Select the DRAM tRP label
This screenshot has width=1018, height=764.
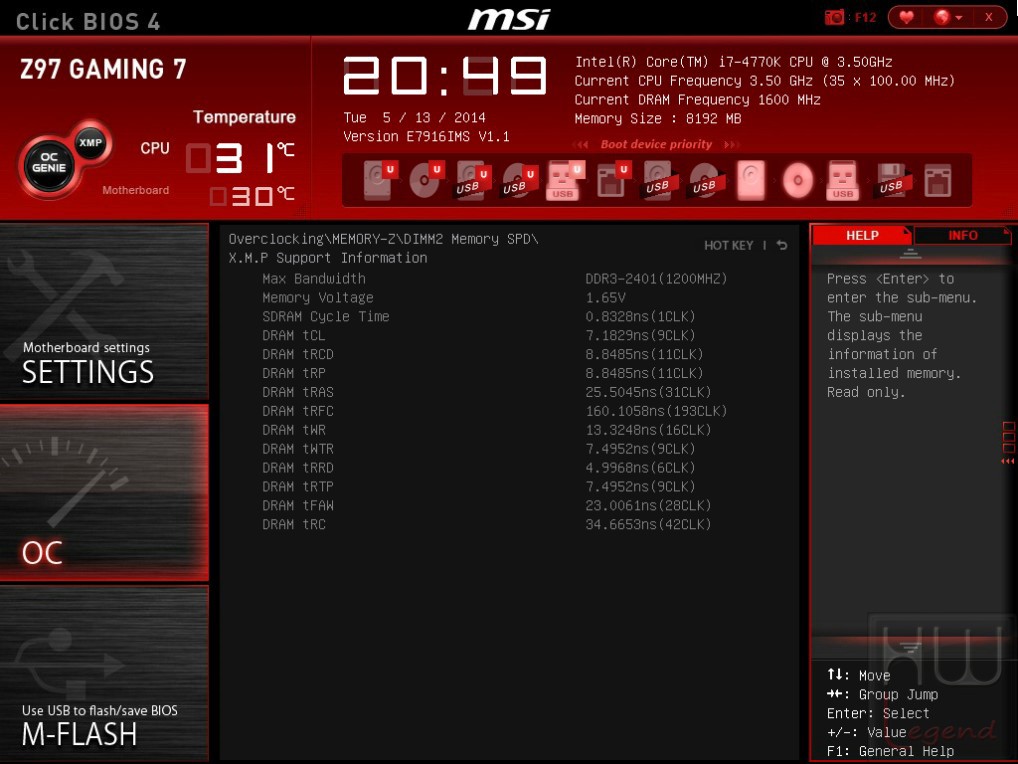[293, 373]
